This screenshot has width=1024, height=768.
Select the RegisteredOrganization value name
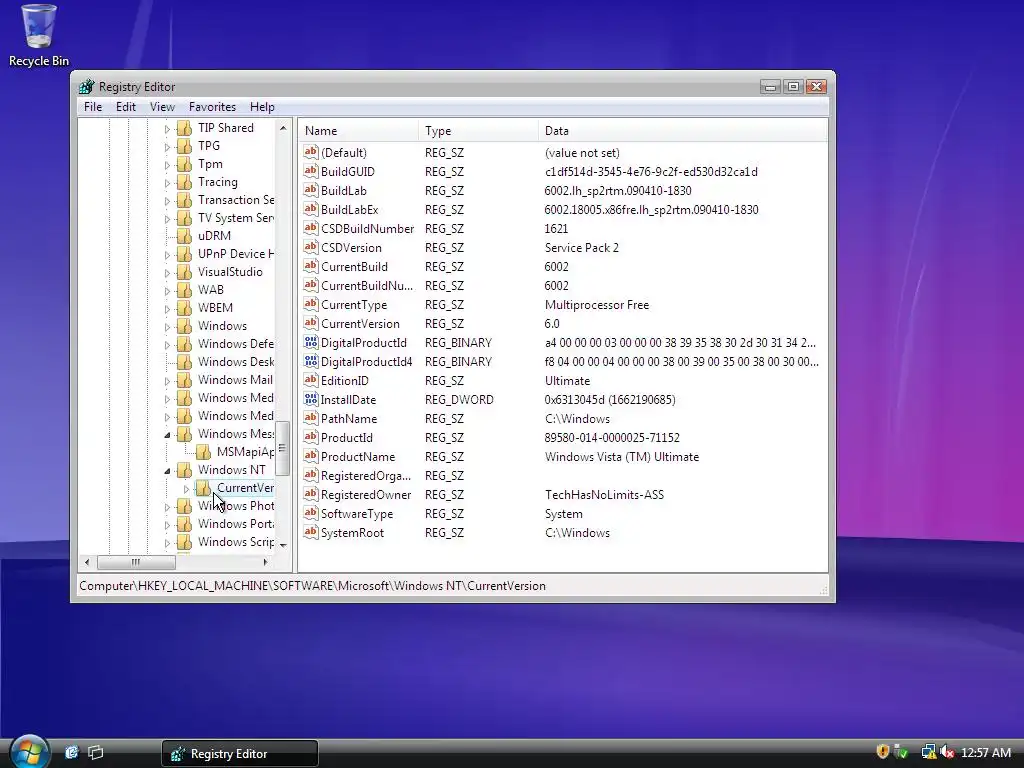366,475
